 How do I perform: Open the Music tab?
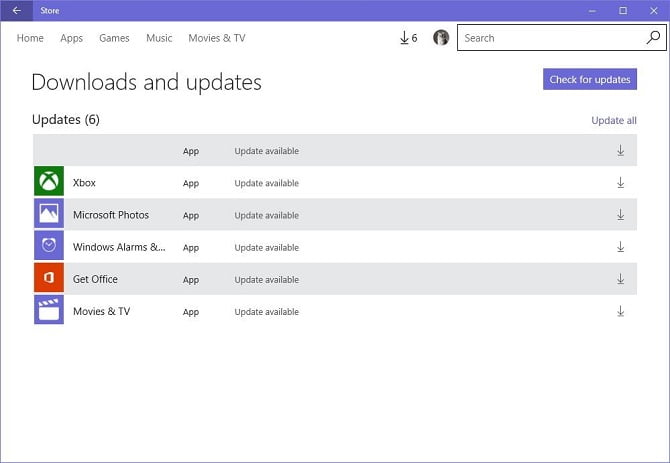point(159,38)
